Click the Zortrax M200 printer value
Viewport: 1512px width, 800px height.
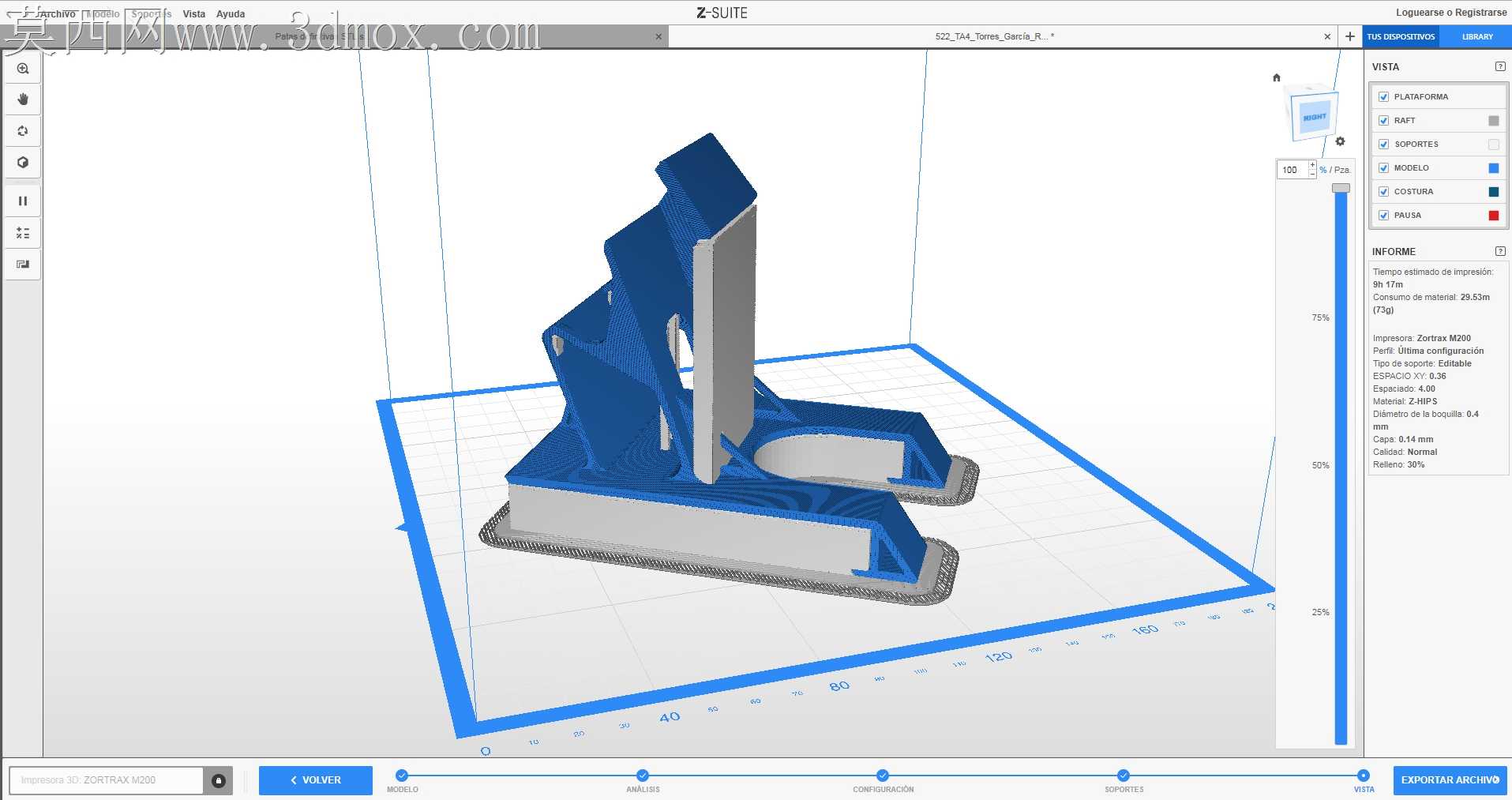point(1443,338)
